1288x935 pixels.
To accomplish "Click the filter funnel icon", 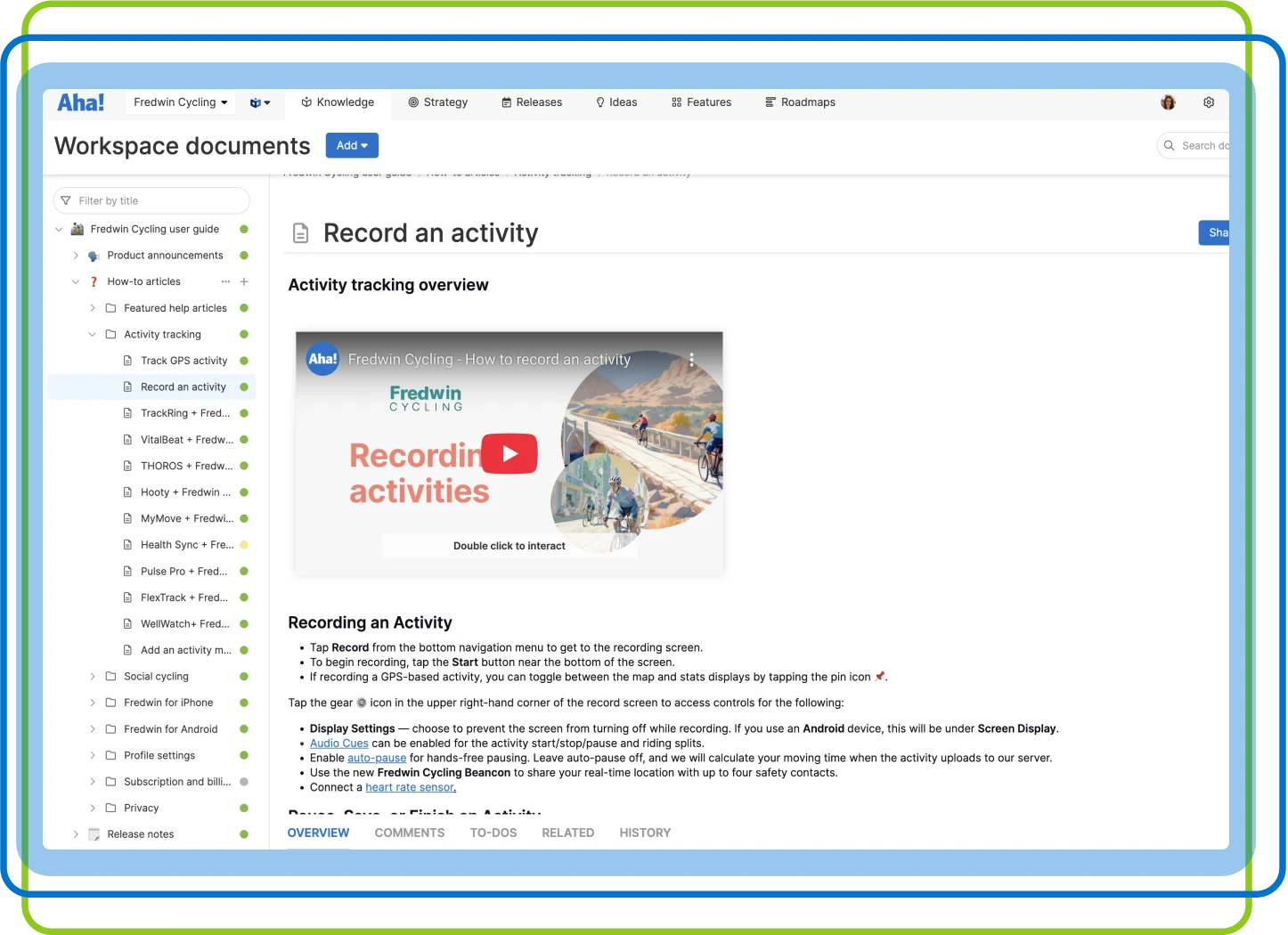I will (x=65, y=200).
